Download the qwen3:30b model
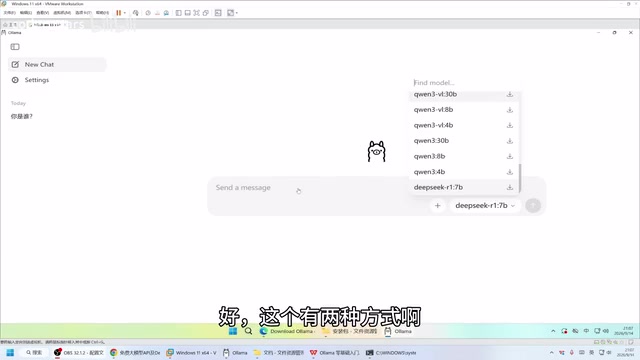The image size is (640, 360). (x=510, y=141)
